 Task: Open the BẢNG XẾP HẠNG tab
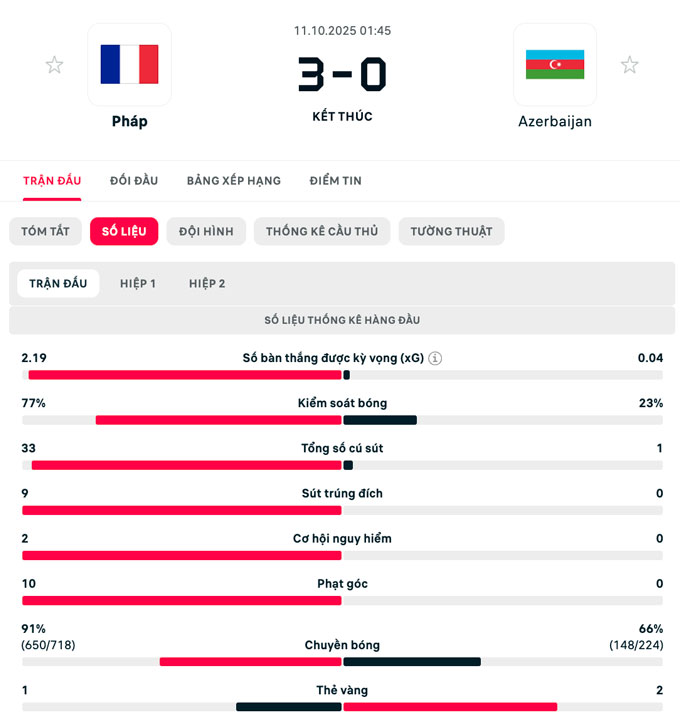pos(233,181)
